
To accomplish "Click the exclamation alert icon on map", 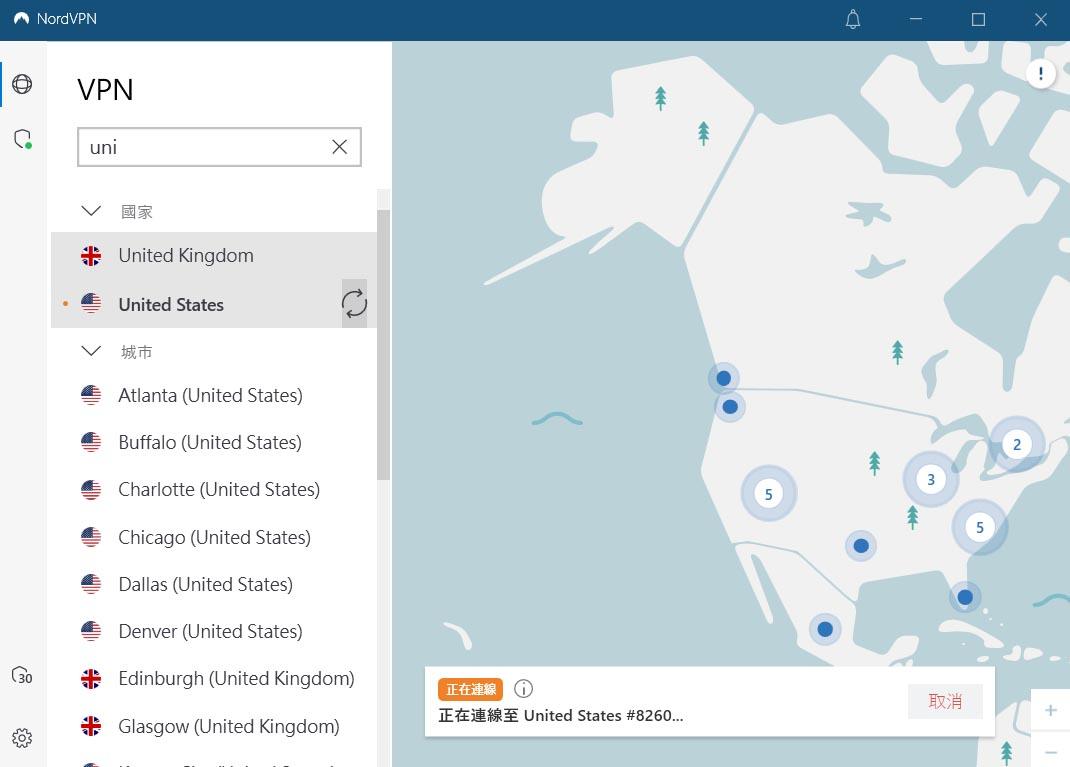I will coord(1041,73).
